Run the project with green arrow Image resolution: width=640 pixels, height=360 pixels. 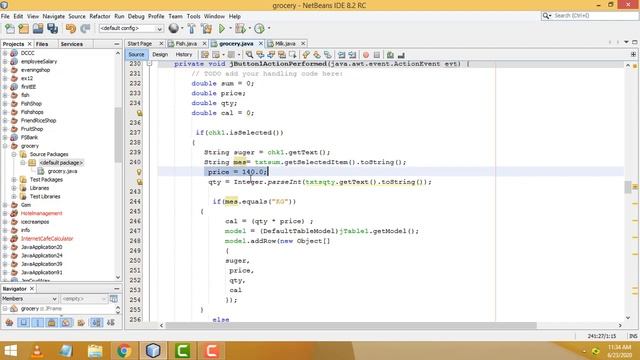tap(222, 29)
